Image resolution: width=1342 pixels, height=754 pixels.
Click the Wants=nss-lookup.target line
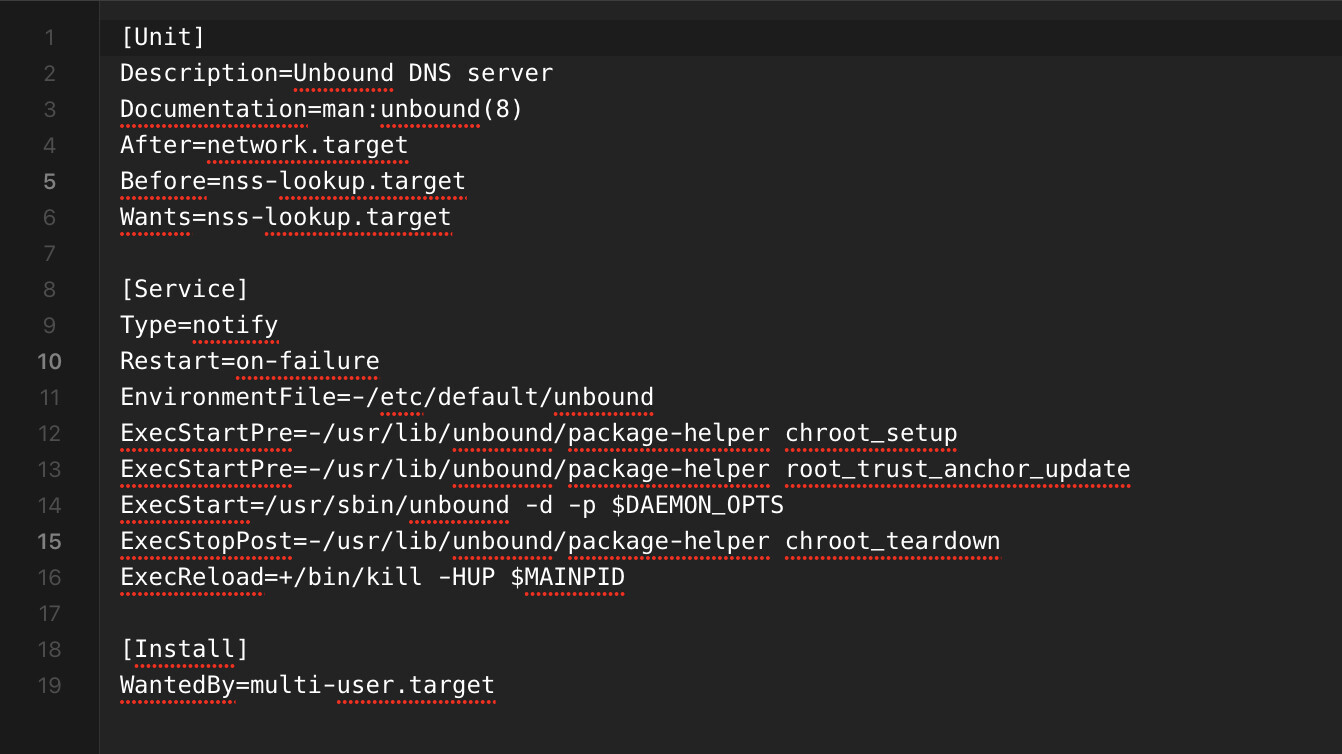coord(286,217)
